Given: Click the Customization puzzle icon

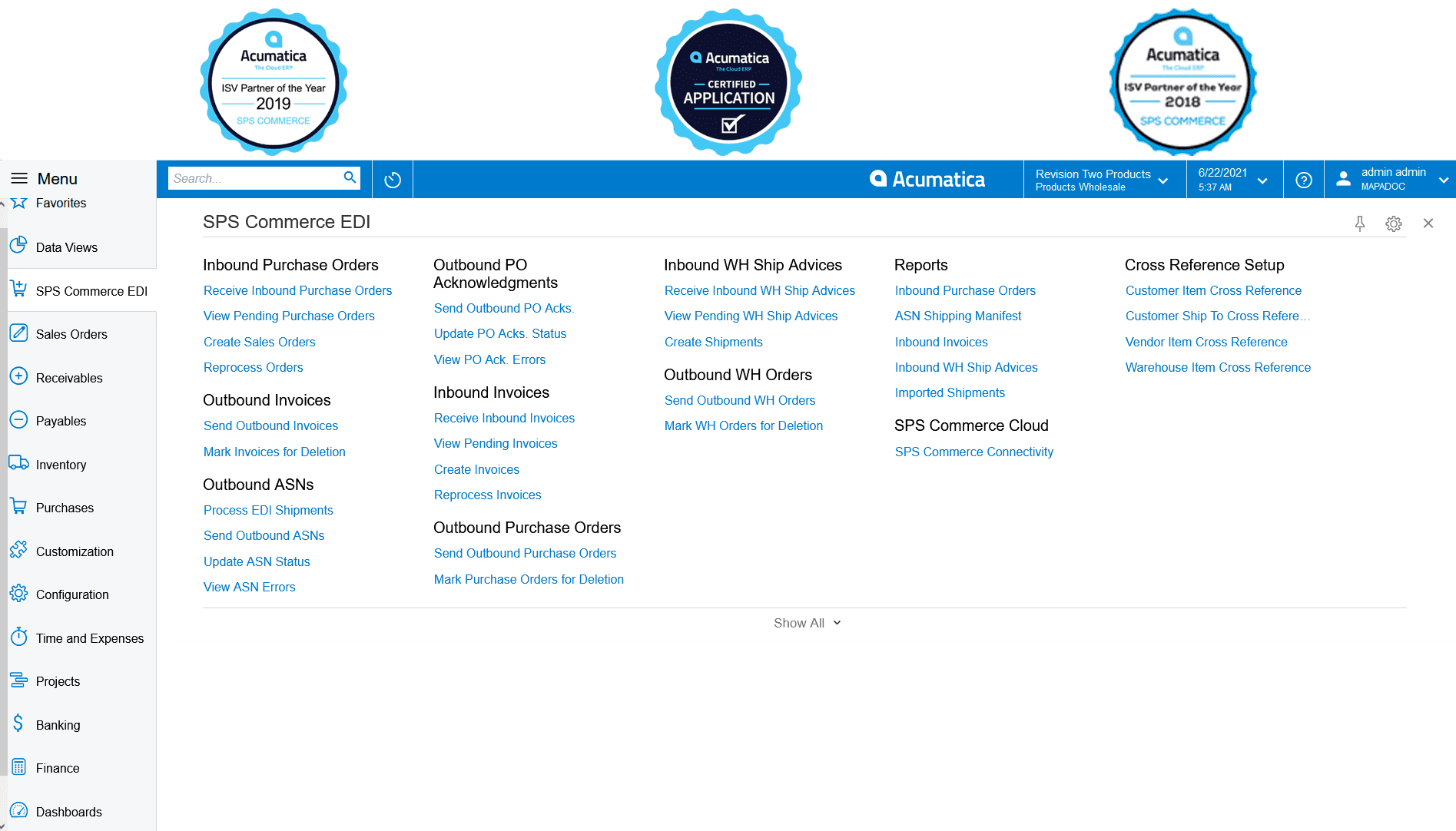Looking at the screenshot, I should 19,550.
